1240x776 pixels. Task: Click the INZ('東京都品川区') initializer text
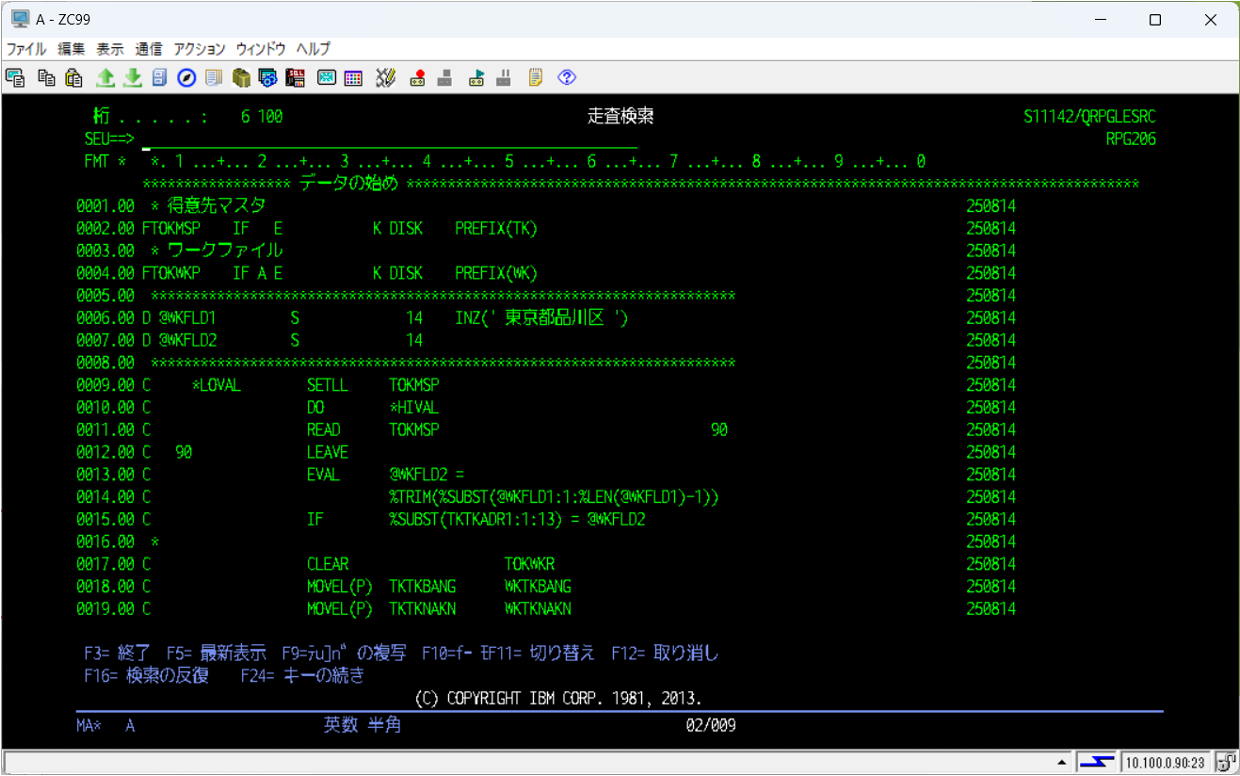click(x=541, y=318)
